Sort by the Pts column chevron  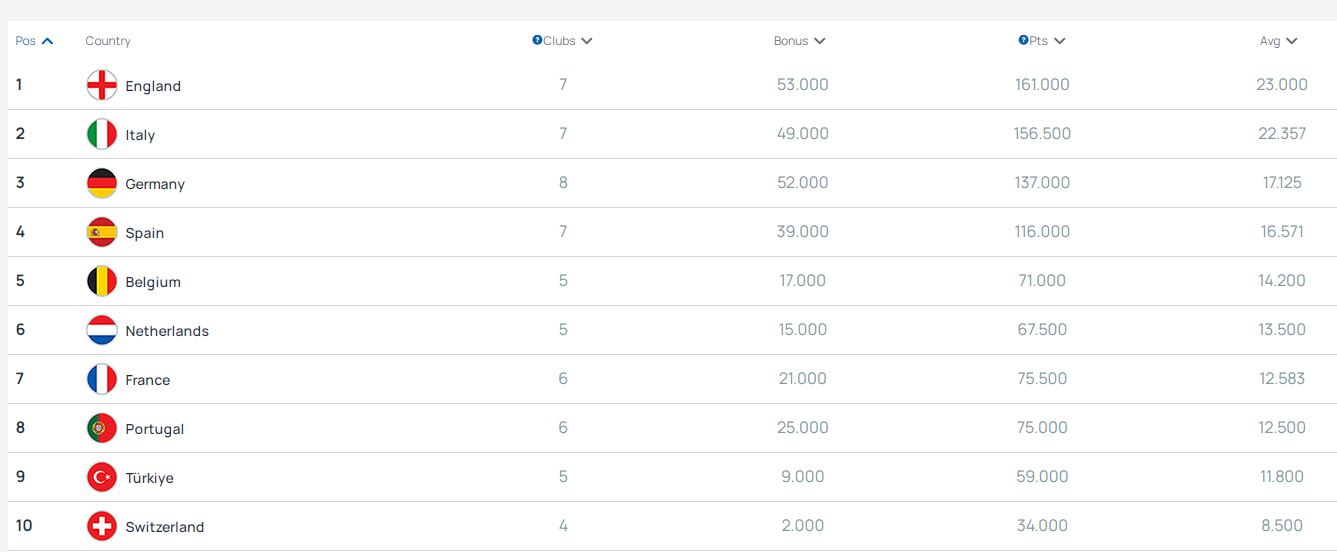1060,41
